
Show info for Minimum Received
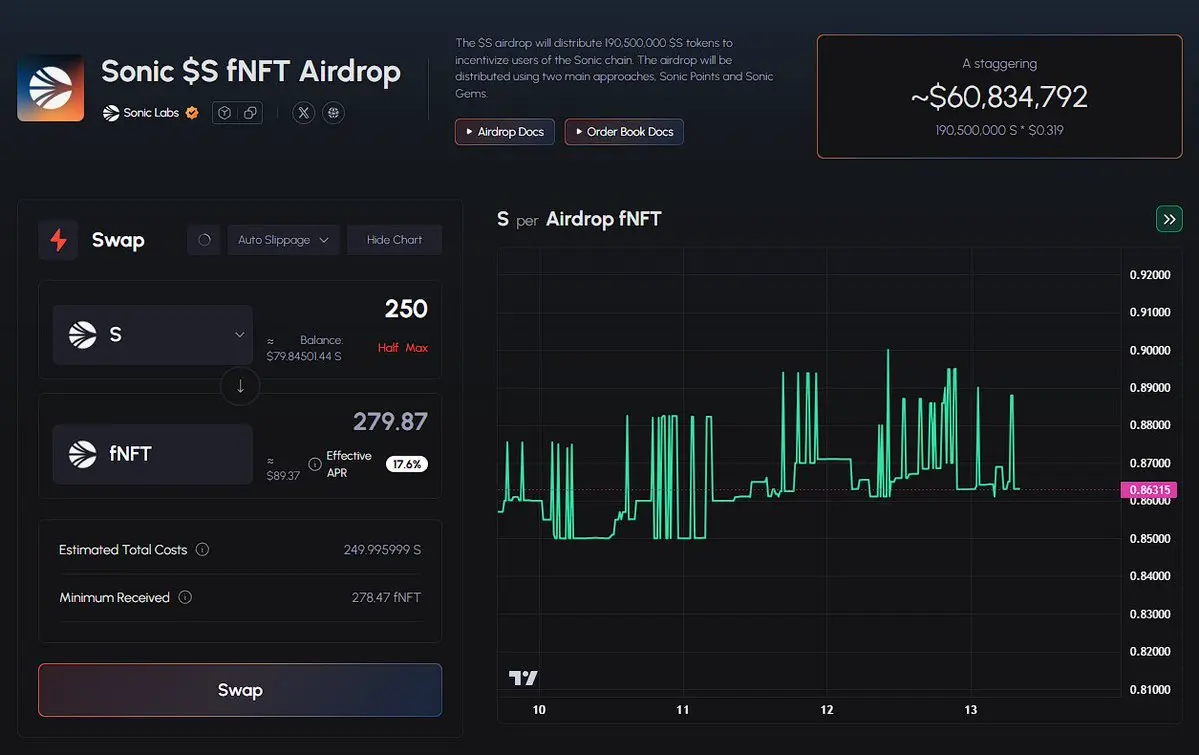tap(185, 597)
